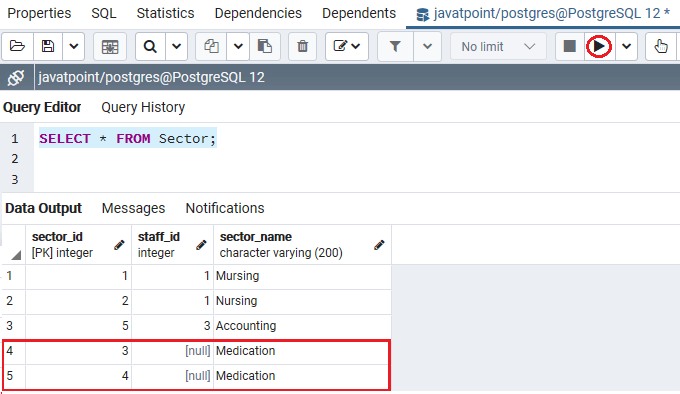Click the select-all corner triangle in grid
680x394 pixels.
pos(16,255)
